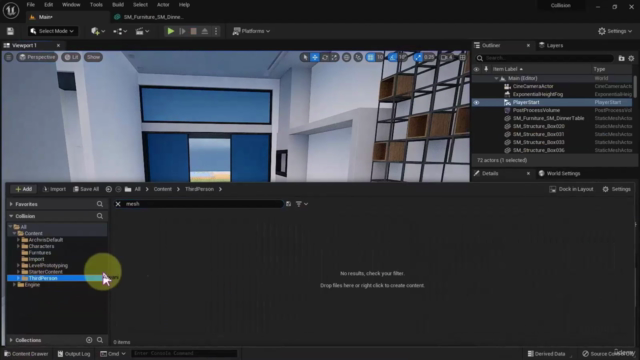Save the search as collection icon
The width and height of the screenshot is (640, 360).
click(x=289, y=204)
